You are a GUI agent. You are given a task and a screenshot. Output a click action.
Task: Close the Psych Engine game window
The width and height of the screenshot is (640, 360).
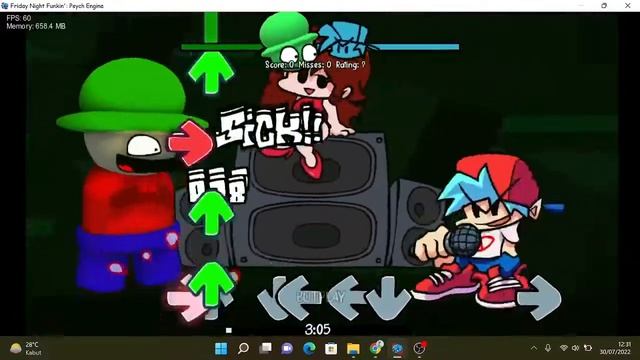click(x=628, y=6)
